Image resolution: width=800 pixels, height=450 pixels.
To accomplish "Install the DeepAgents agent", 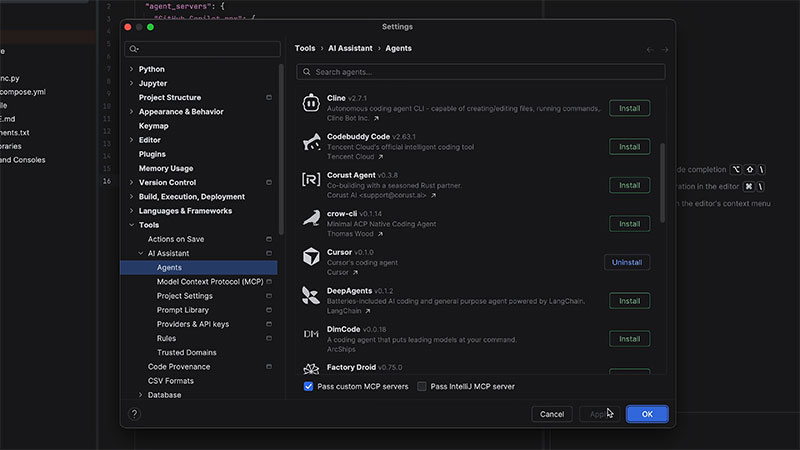I will 630,301.
